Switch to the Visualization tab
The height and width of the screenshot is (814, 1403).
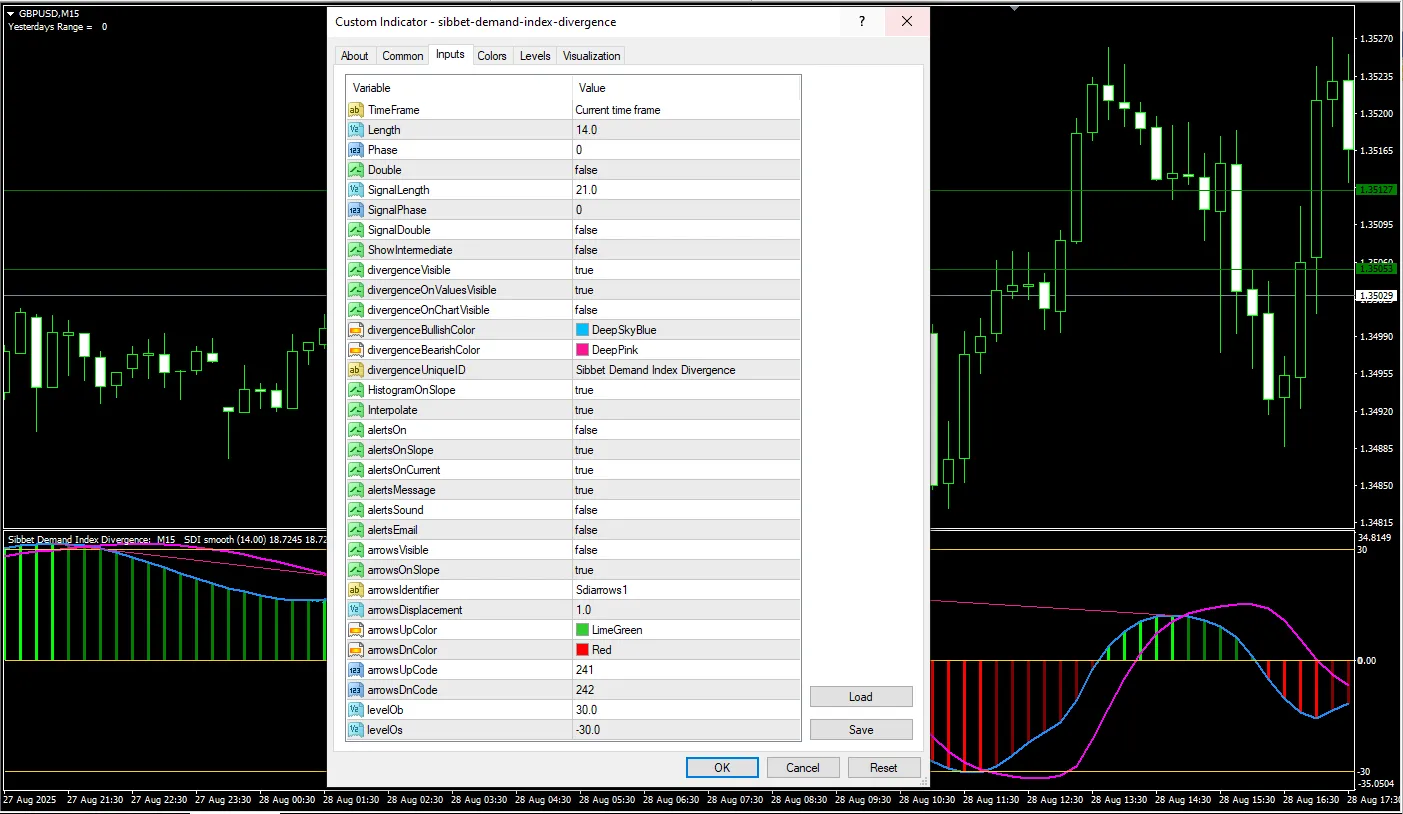591,56
